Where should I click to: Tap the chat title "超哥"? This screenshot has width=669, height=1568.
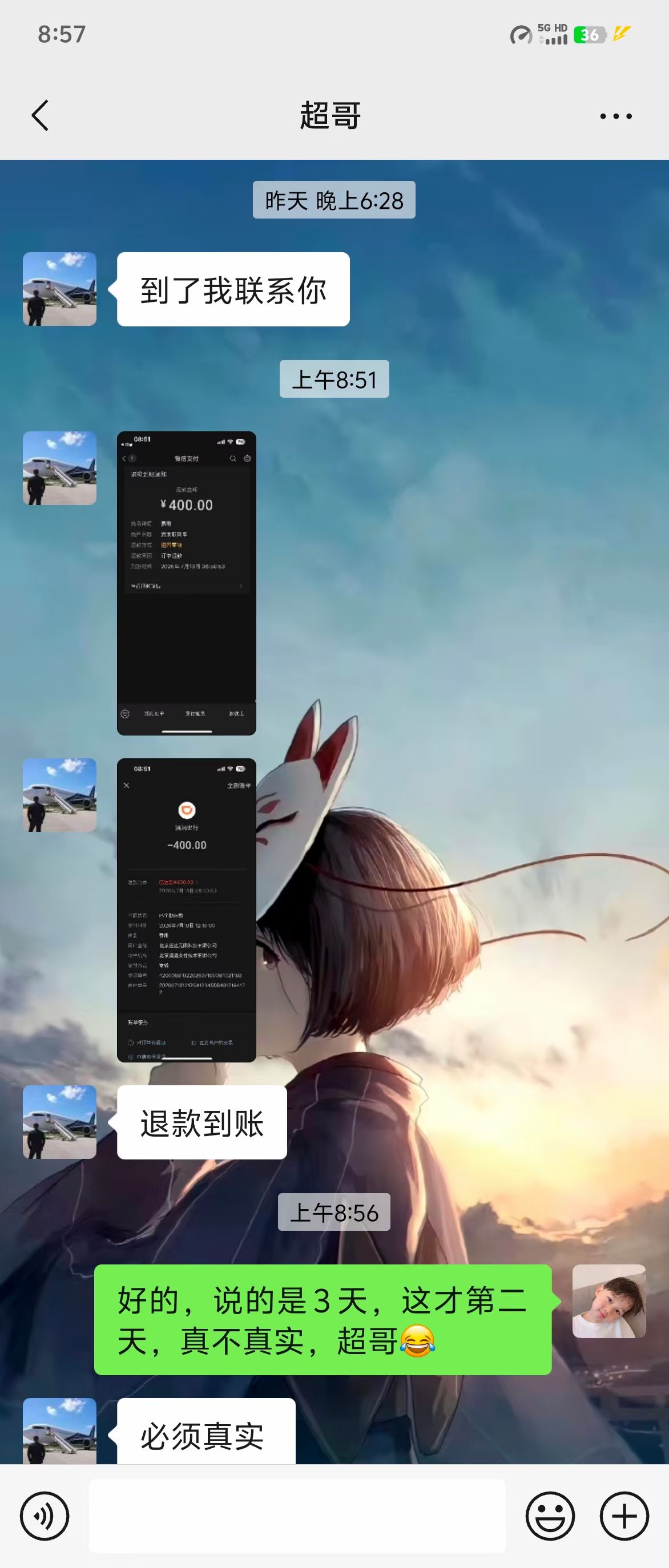331,116
